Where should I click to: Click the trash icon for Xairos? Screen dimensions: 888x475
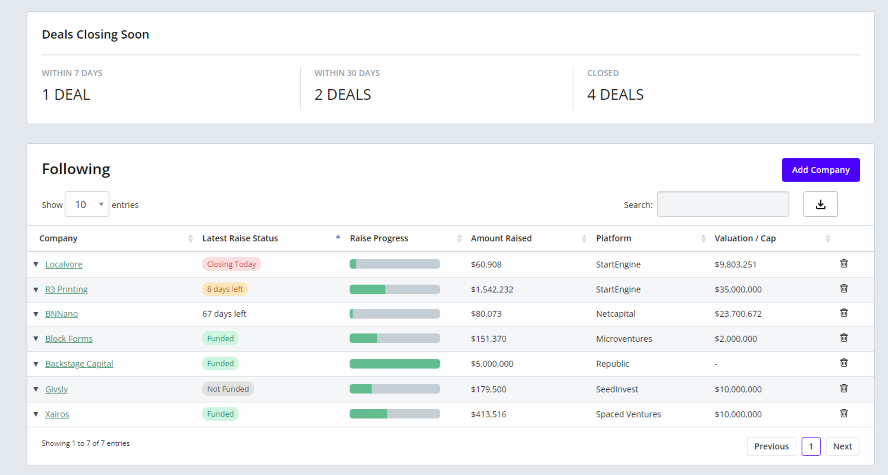coord(843,413)
